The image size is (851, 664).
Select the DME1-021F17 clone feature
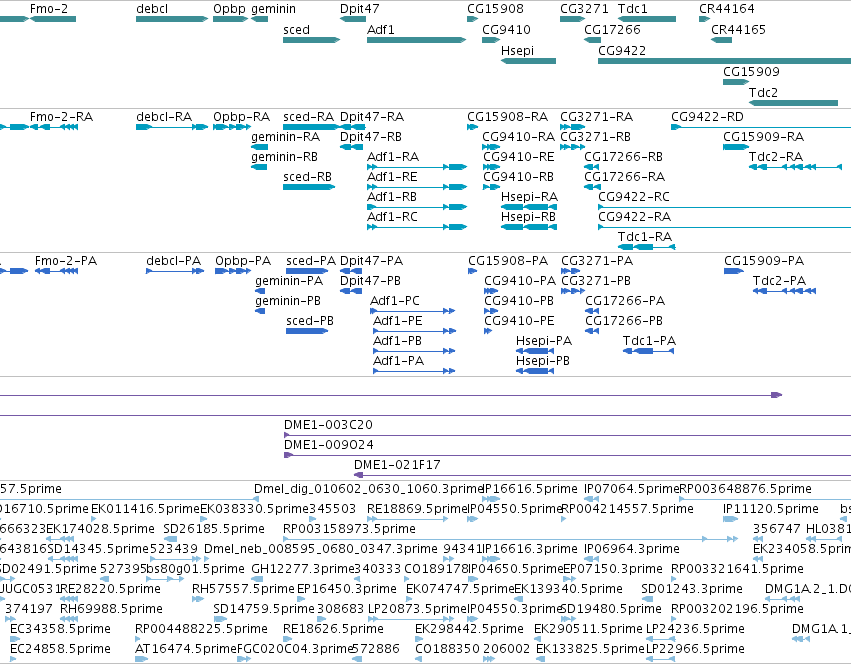pyautogui.click(x=602, y=475)
